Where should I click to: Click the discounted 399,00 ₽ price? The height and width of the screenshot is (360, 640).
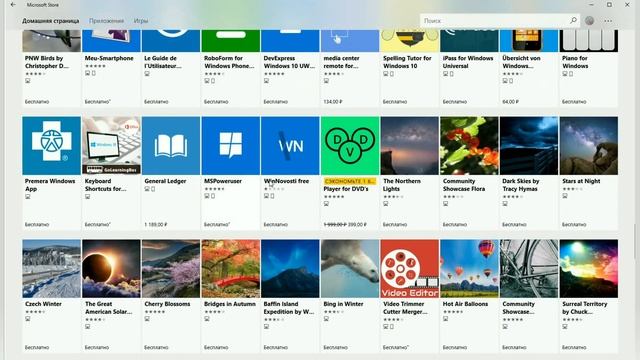(357, 224)
